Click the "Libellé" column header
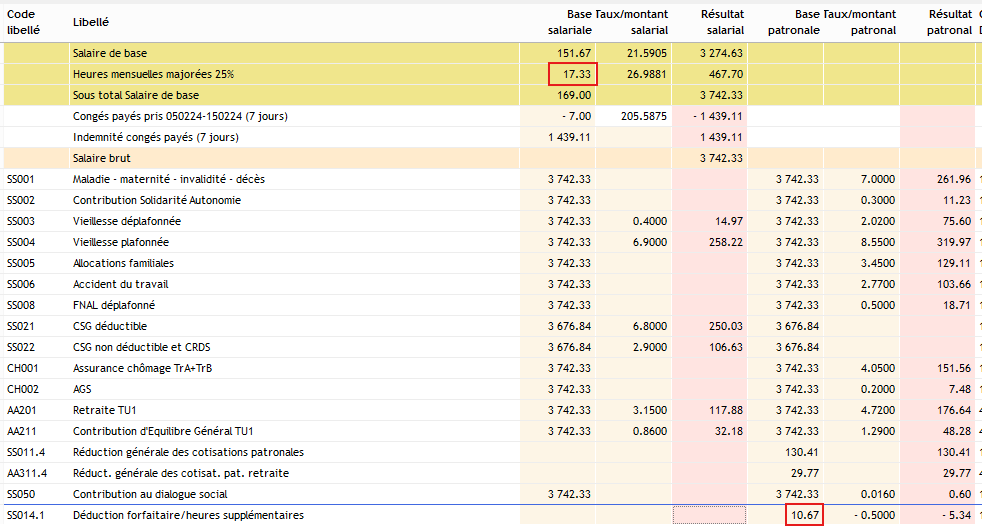 (x=91, y=22)
